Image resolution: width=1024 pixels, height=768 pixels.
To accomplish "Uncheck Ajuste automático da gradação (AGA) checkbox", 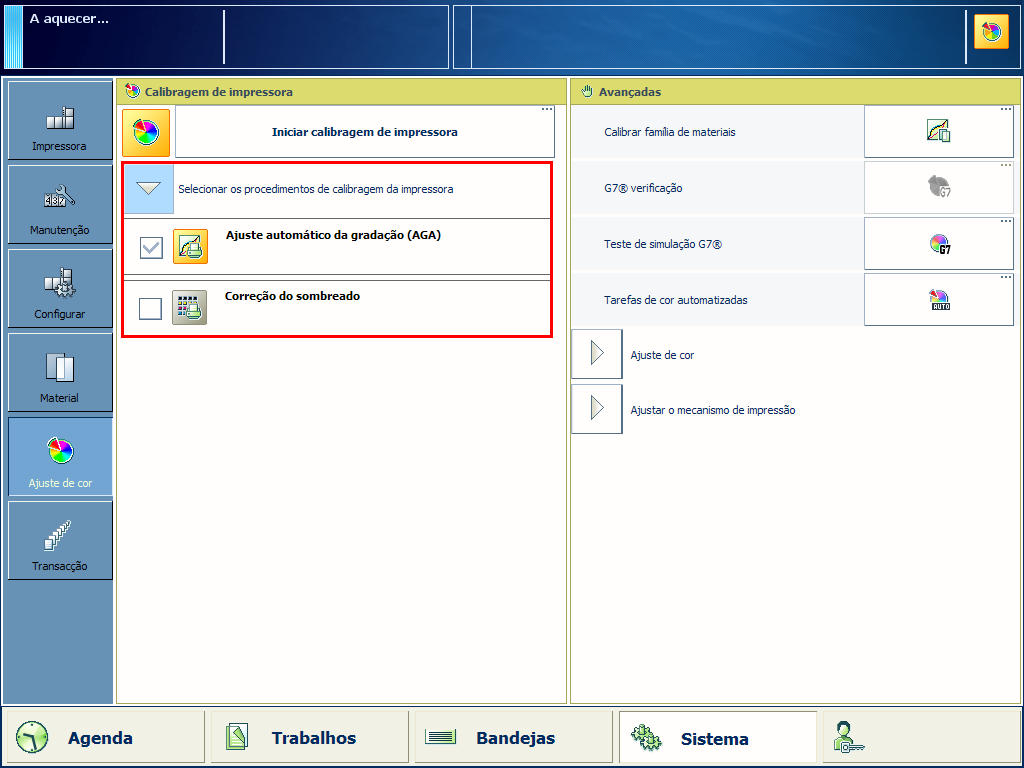I will [151, 248].
